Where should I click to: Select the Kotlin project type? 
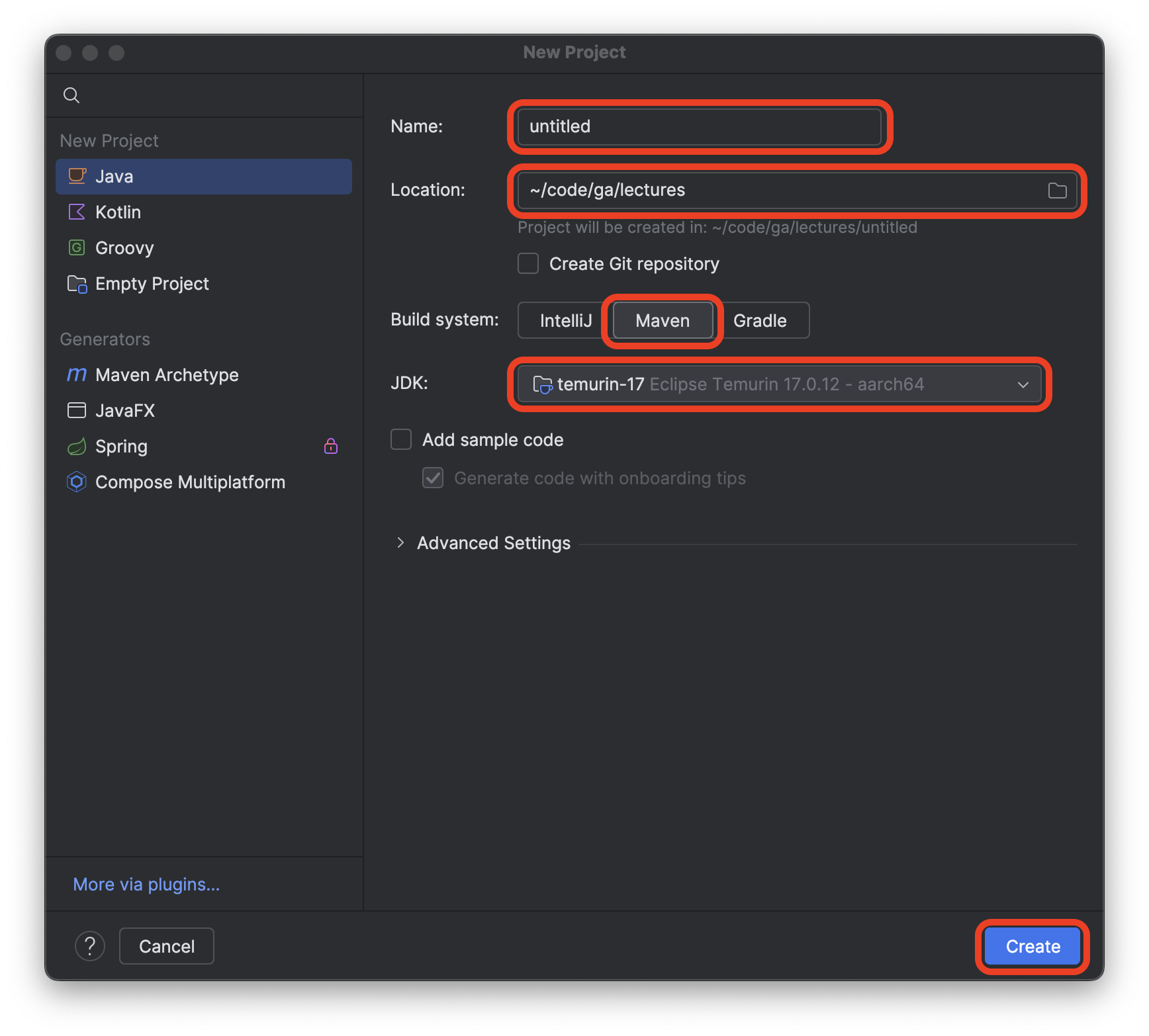pos(118,212)
